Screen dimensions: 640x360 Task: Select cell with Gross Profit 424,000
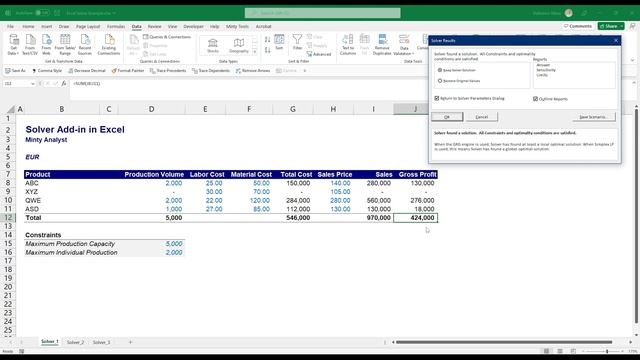416,218
